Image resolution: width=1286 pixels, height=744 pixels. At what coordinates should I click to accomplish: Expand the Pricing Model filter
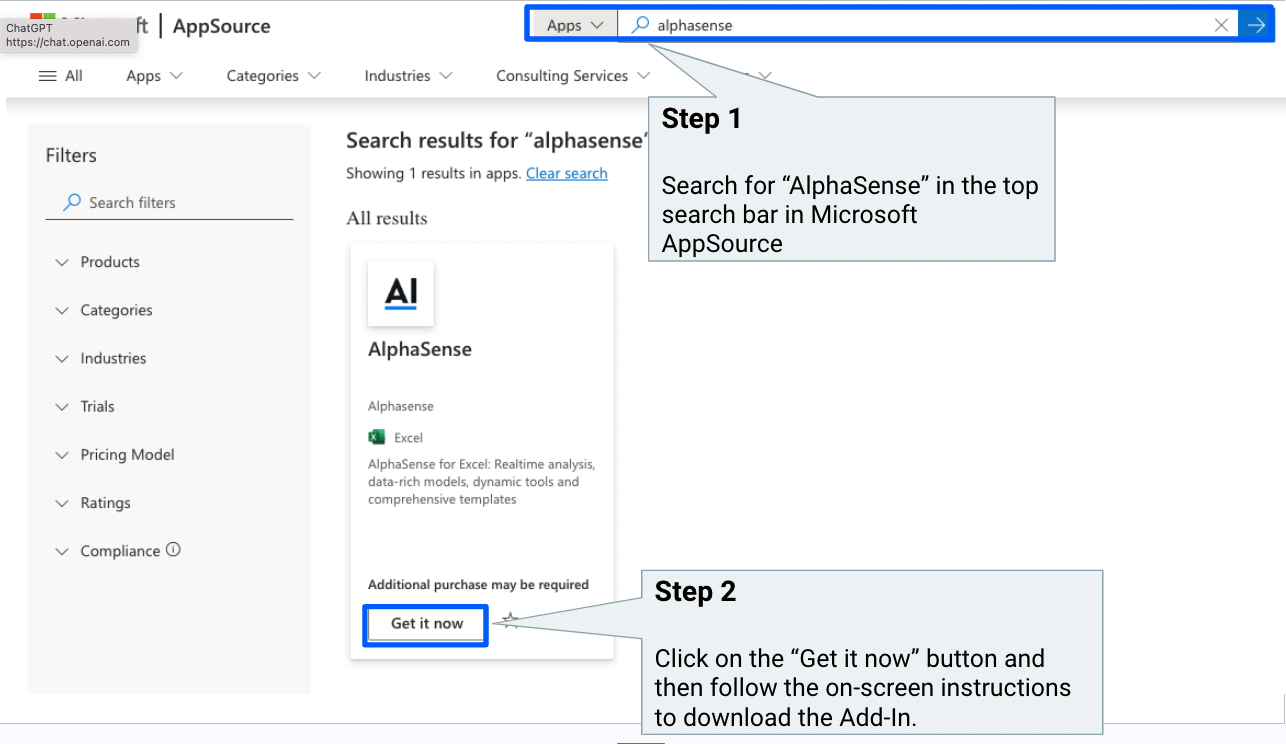[x=115, y=454]
